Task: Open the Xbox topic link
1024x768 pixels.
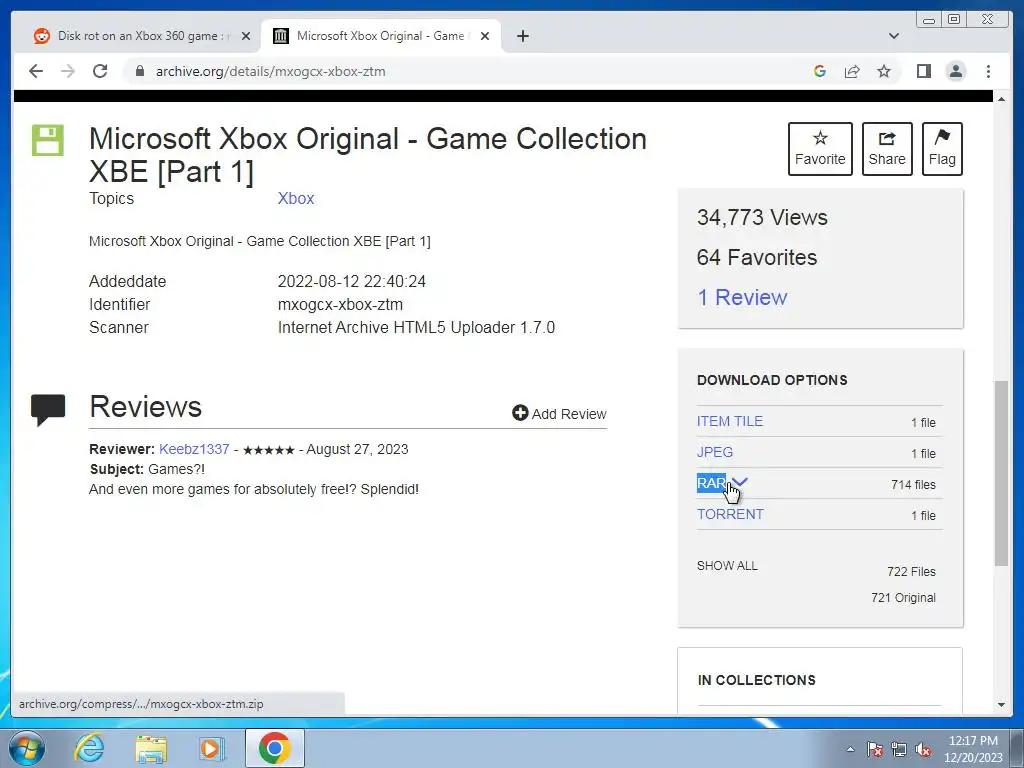Action: 296,199
